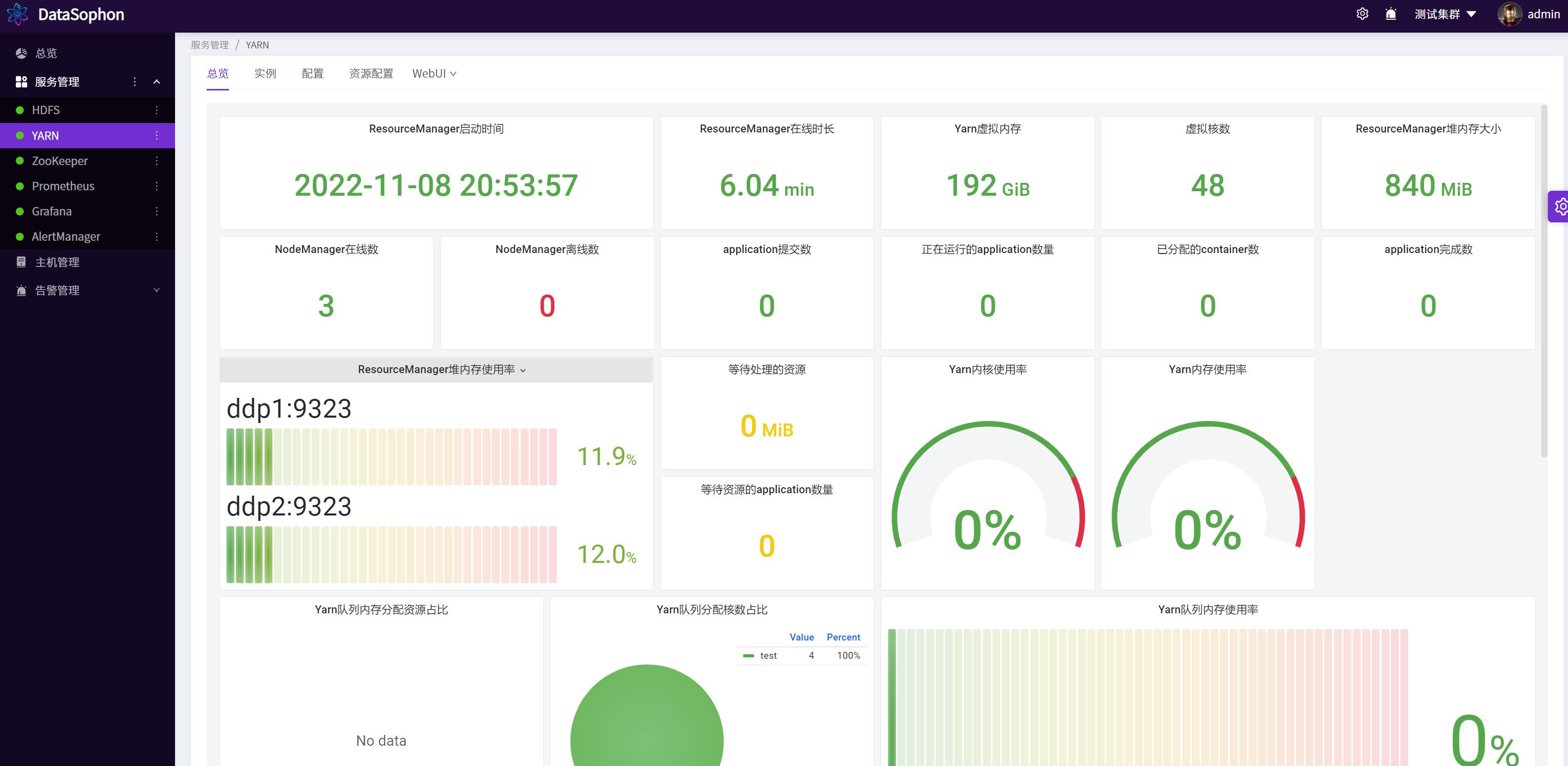Open the ZooKeeper three-dot options menu

click(x=156, y=161)
